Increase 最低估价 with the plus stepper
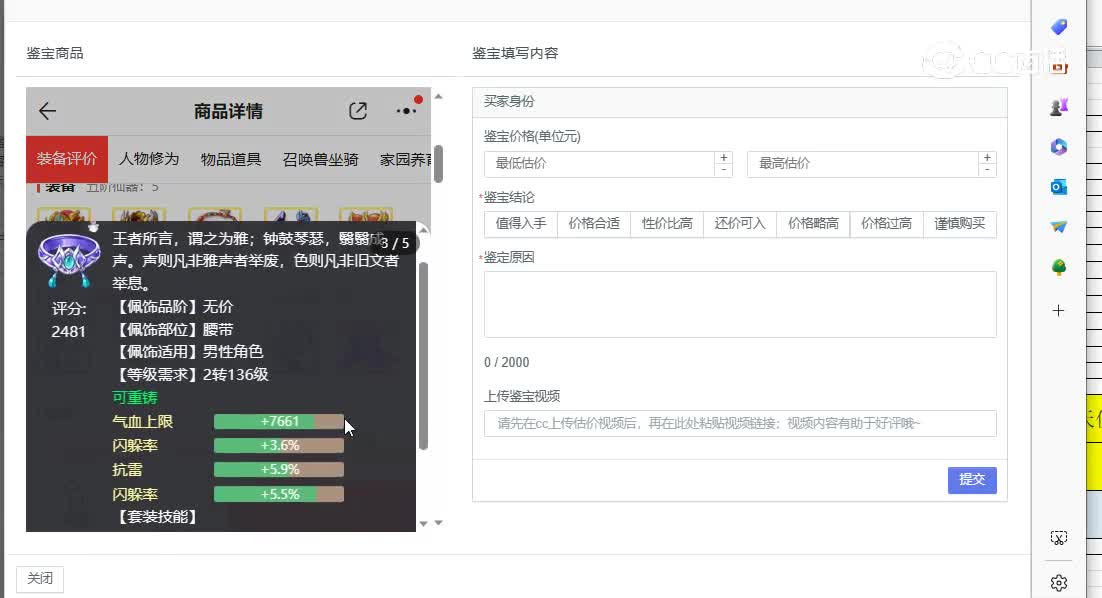Image resolution: width=1102 pixels, height=598 pixels. click(724, 157)
